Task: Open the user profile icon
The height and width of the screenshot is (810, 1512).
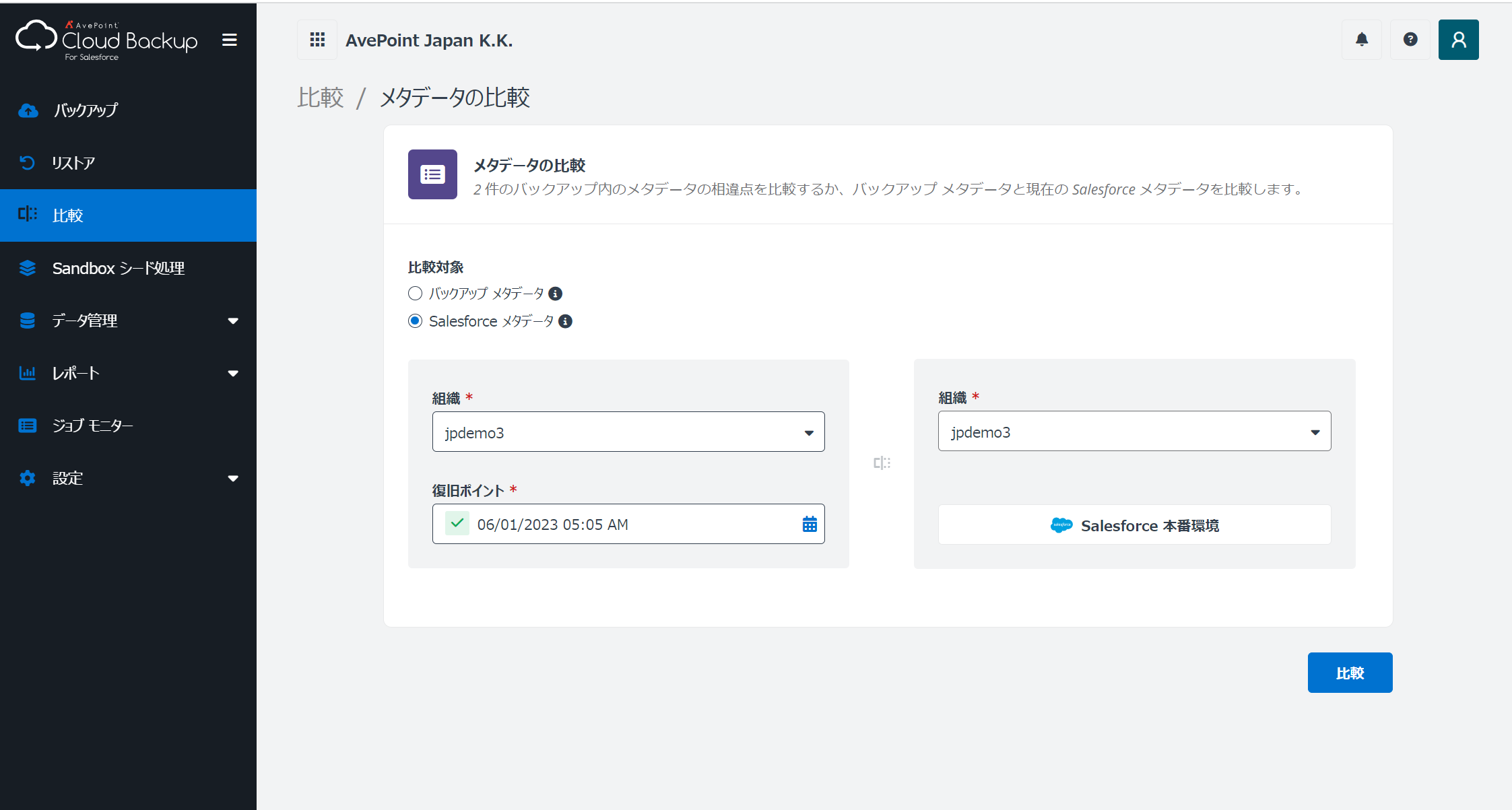Action: (1459, 40)
